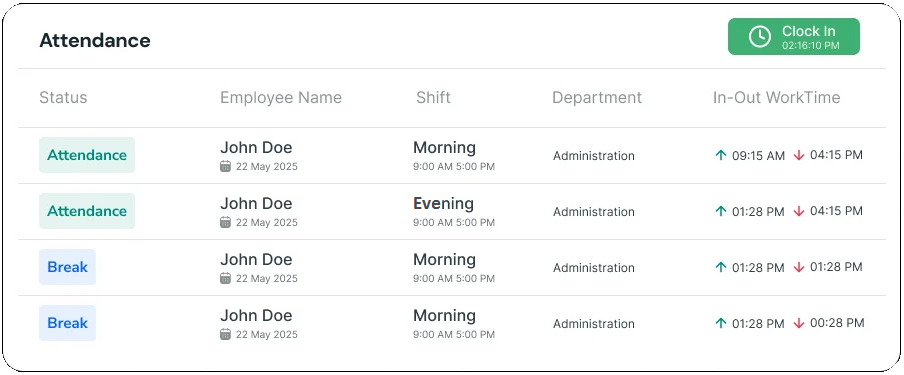This screenshot has width=904, height=375.
Task: Click 22 May 2025 date in Evening shift row
Action: [x=266, y=223]
